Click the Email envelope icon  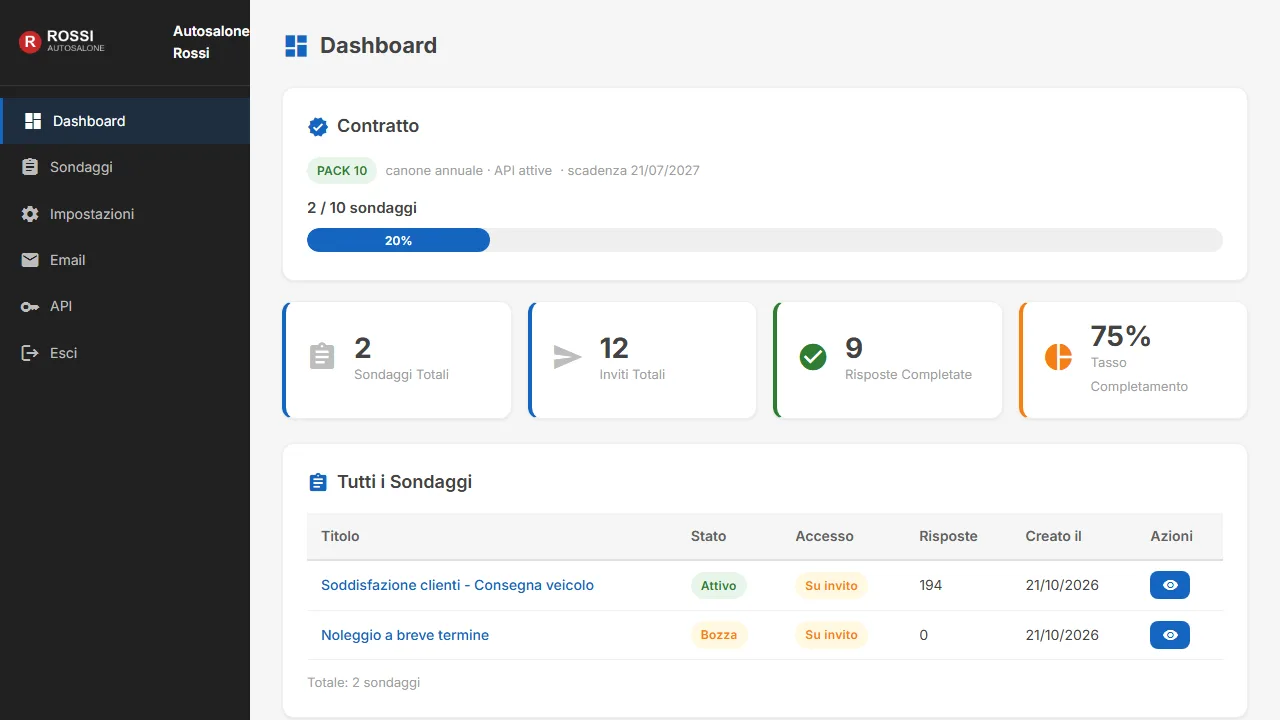[30, 260]
